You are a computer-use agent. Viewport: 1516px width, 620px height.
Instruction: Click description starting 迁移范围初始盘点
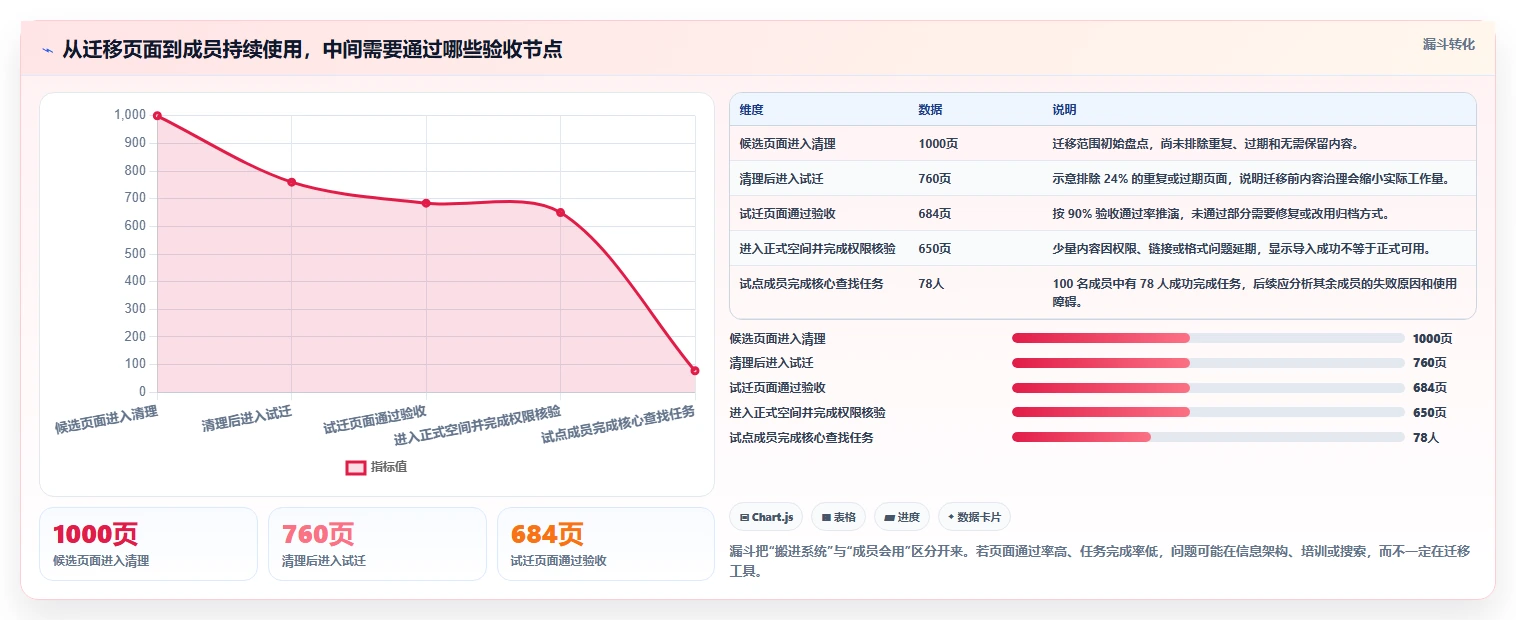click(1205, 144)
